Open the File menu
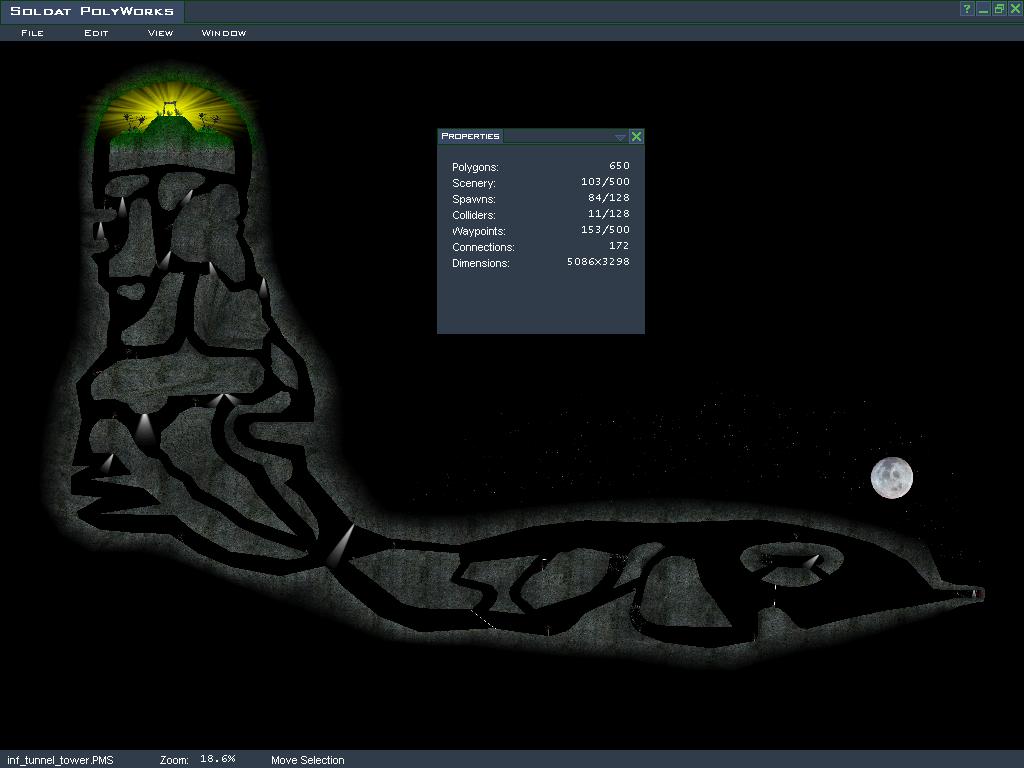The image size is (1024, 768). 32,33
